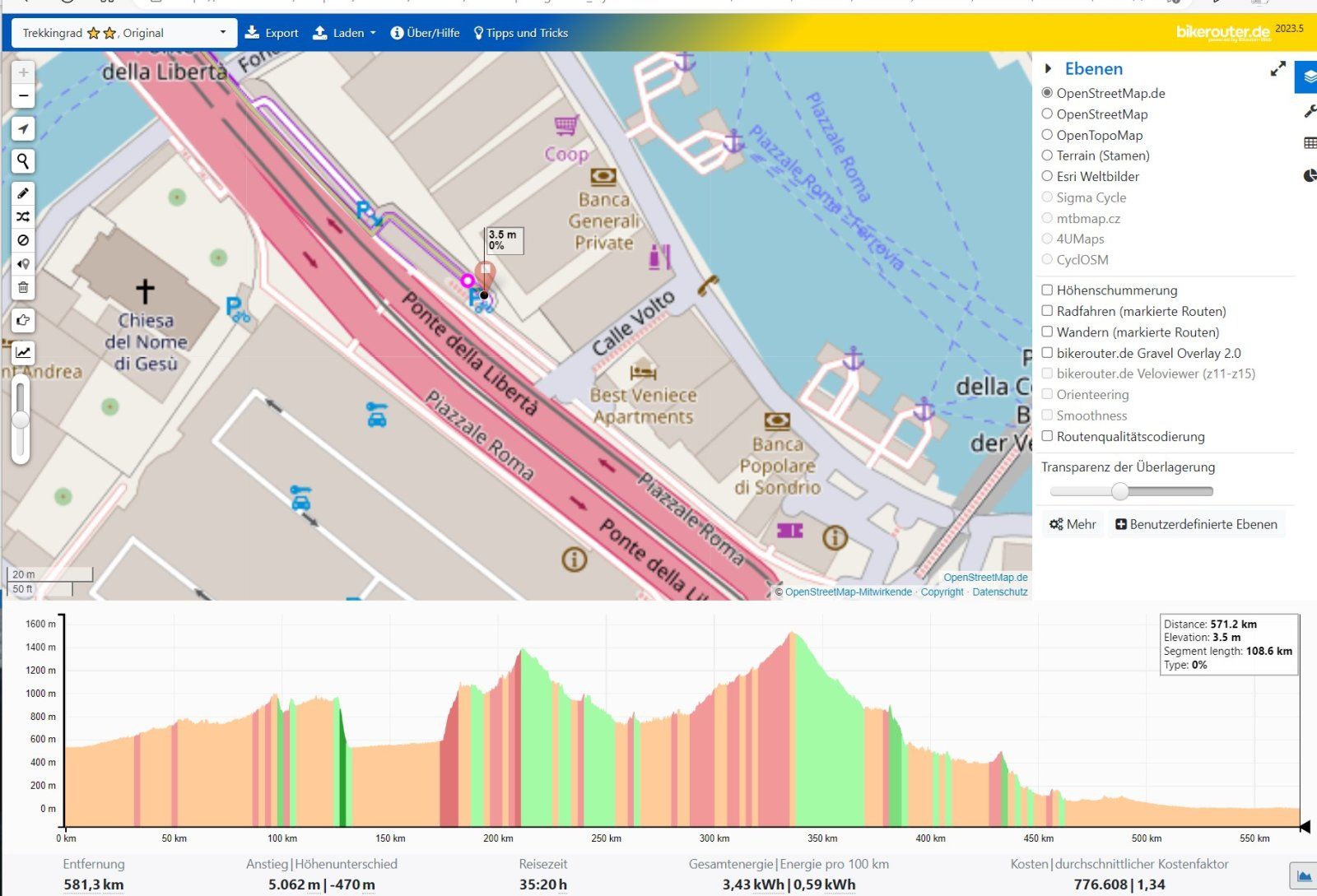Zoom out the map with minus button
The width and height of the screenshot is (1317, 896).
pos(23,96)
